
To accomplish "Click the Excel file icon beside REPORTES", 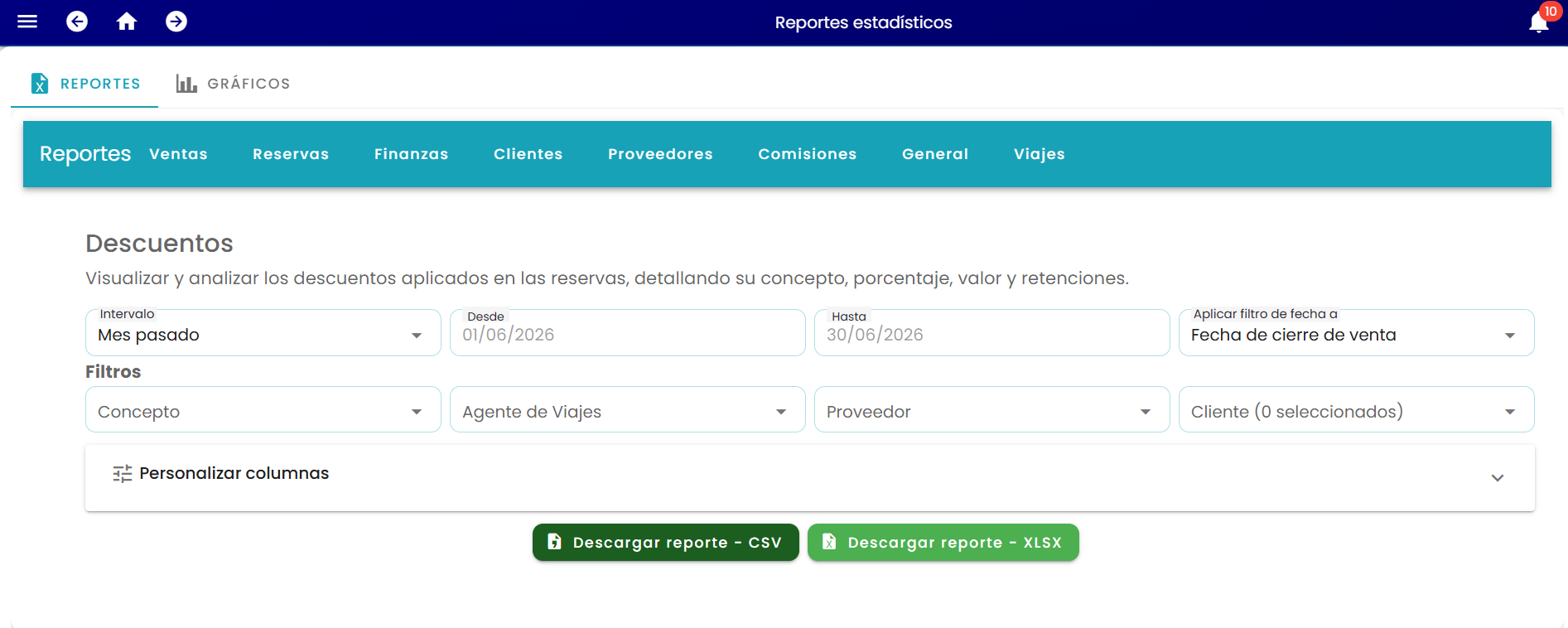I will [x=40, y=84].
